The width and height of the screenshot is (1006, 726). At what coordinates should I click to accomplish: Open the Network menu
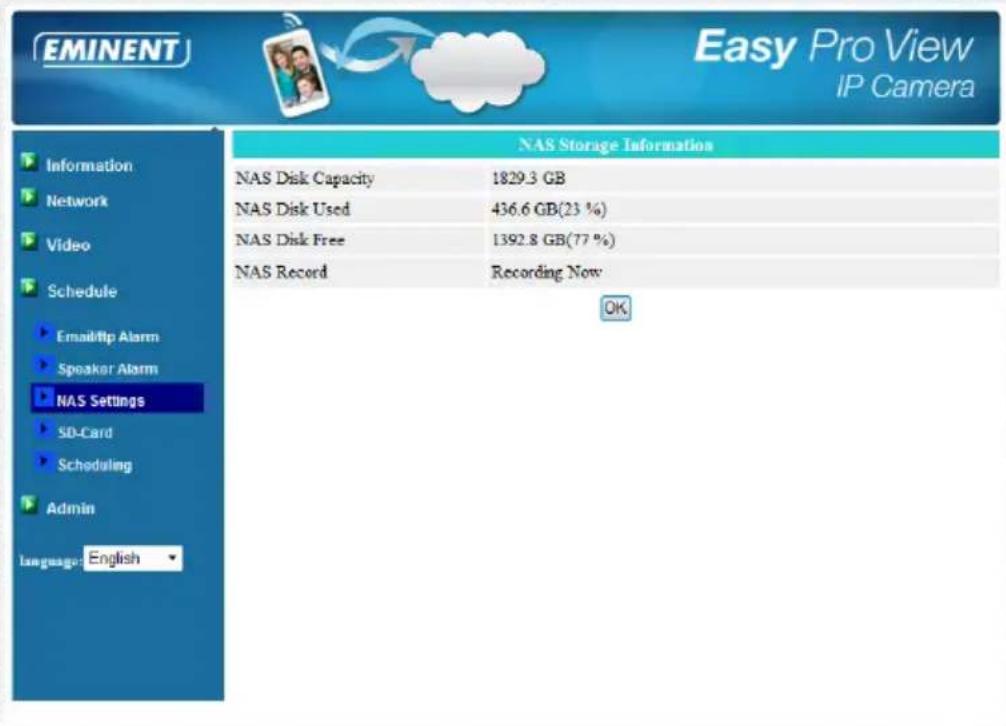click(x=76, y=201)
